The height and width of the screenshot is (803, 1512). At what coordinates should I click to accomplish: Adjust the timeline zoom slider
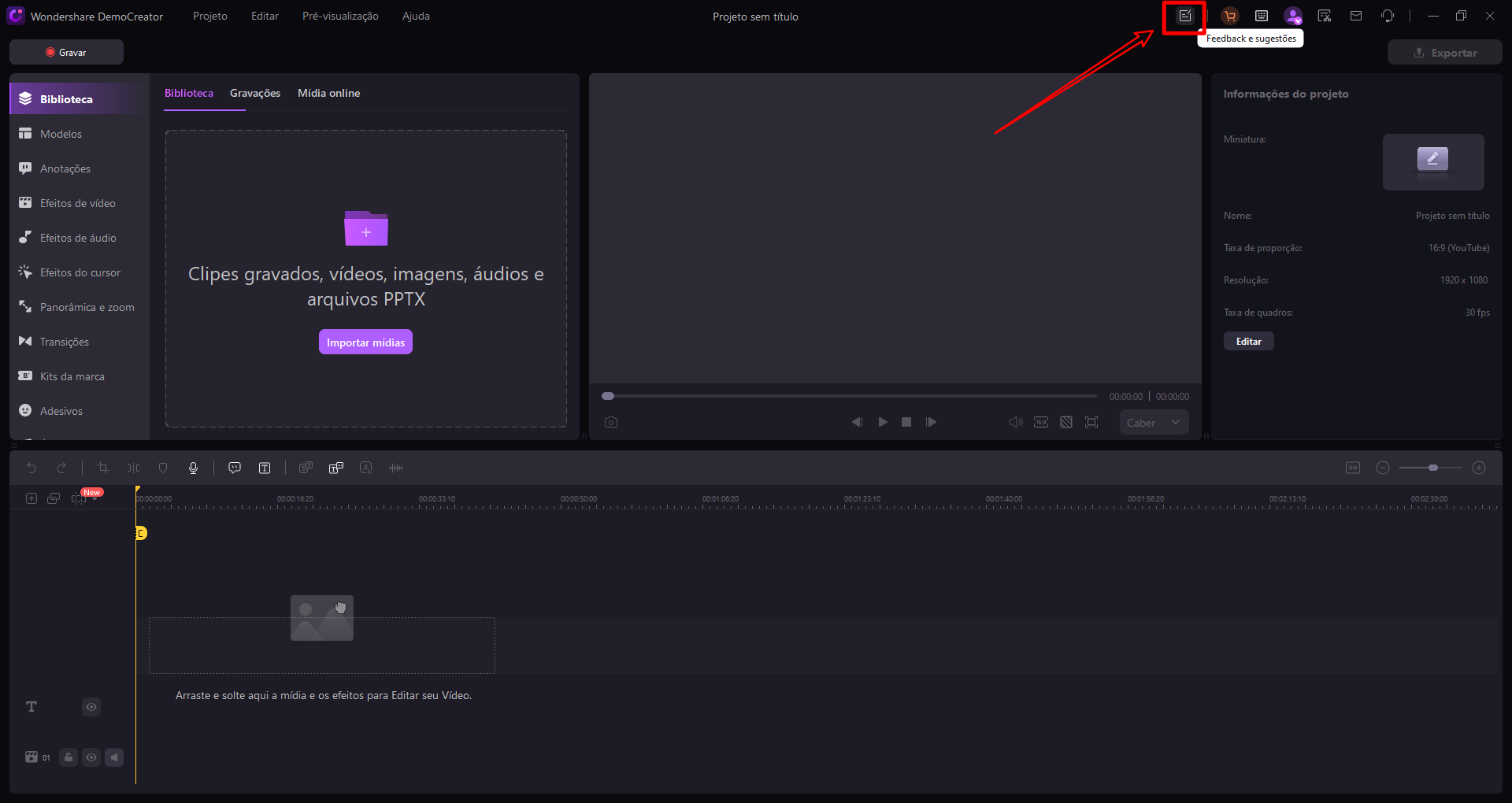1432,468
